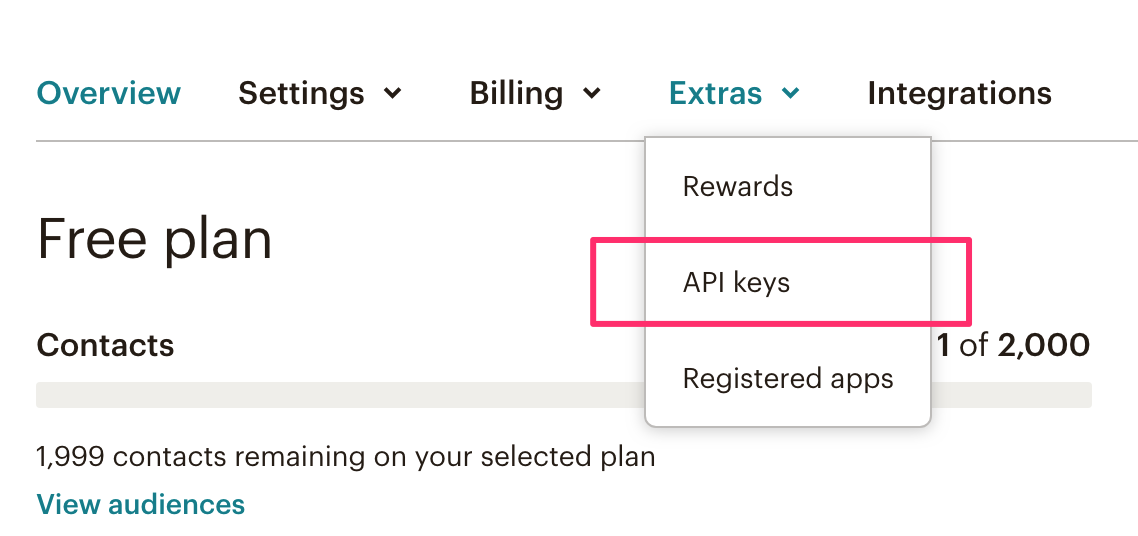Click the Settings menu label
The height and width of the screenshot is (536, 1138).
pyautogui.click(x=301, y=94)
